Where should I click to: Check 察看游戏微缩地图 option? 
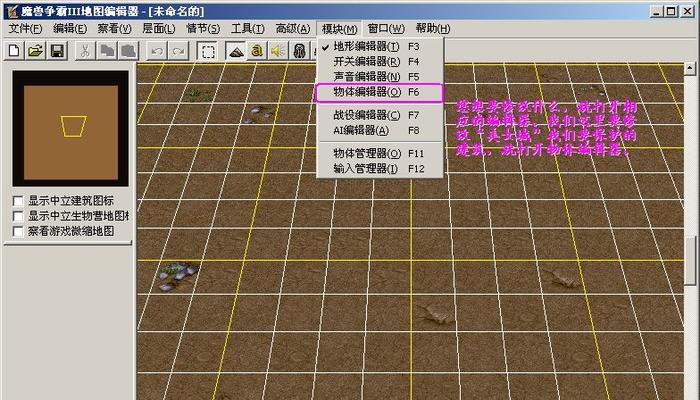tap(18, 231)
